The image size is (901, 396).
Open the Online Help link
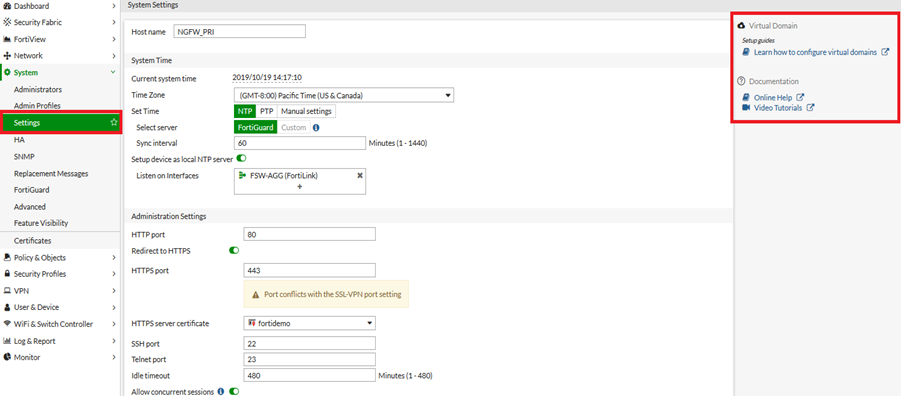[x=773, y=98]
